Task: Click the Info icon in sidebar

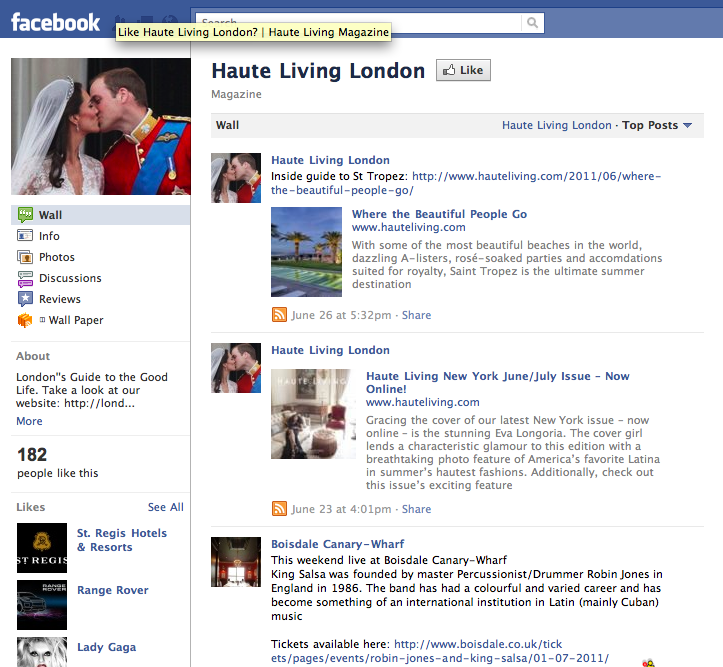Action: (x=25, y=236)
